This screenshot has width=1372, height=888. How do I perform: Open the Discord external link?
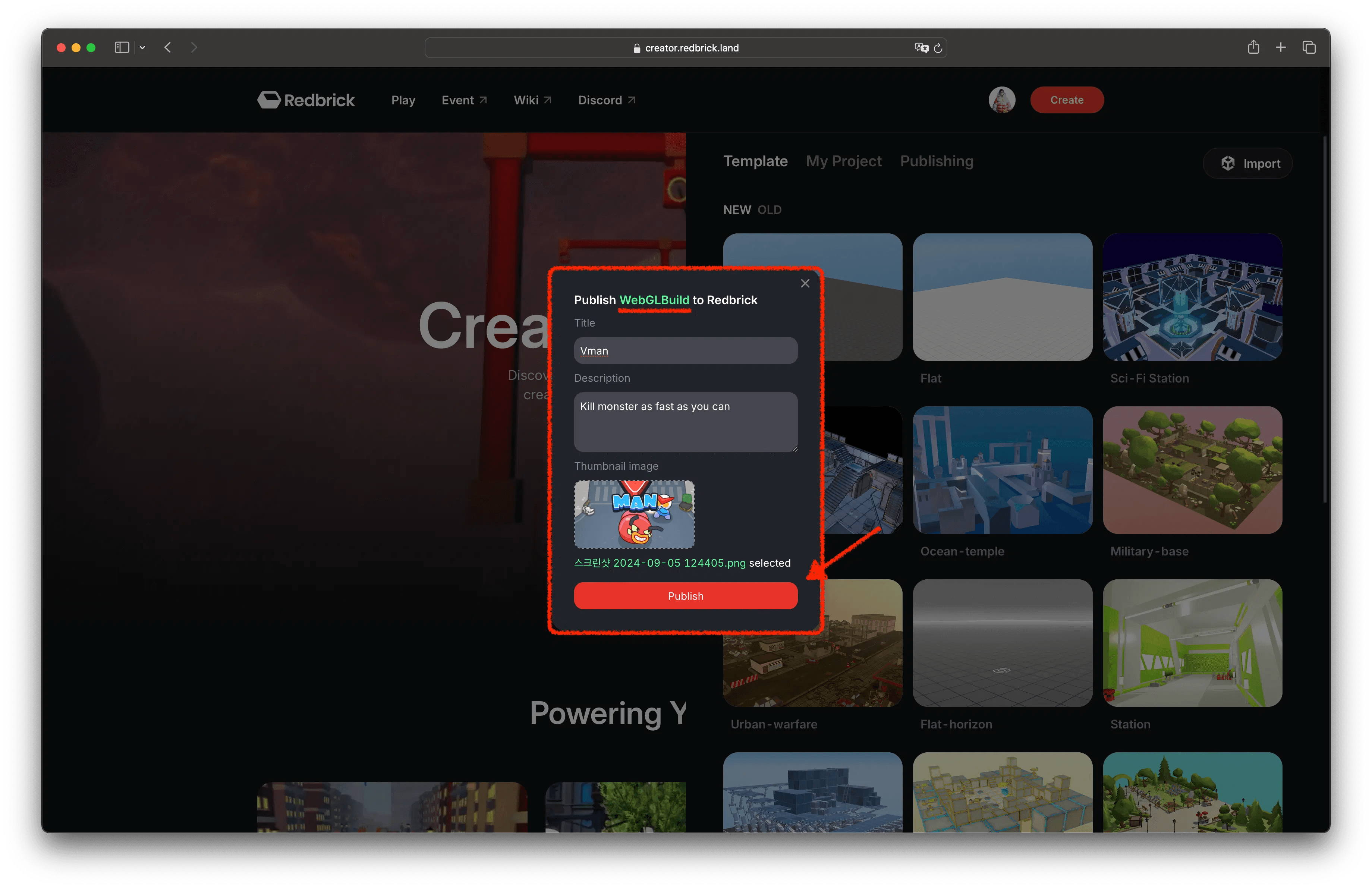pyautogui.click(x=607, y=100)
